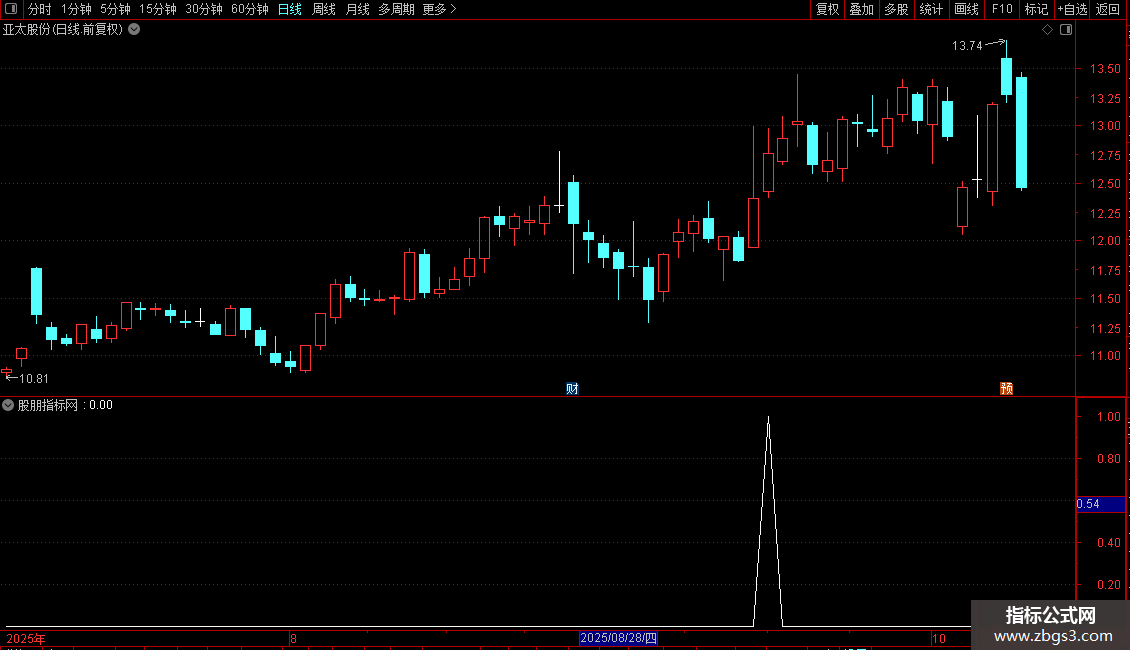Click the 亚太股份(日线.前复权) chart title
The width and height of the screenshot is (1130, 650).
coord(63,30)
